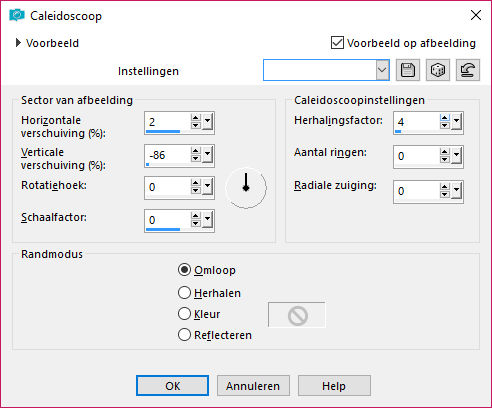Click the rotation angle dial control
The image size is (492, 408).
[246, 188]
